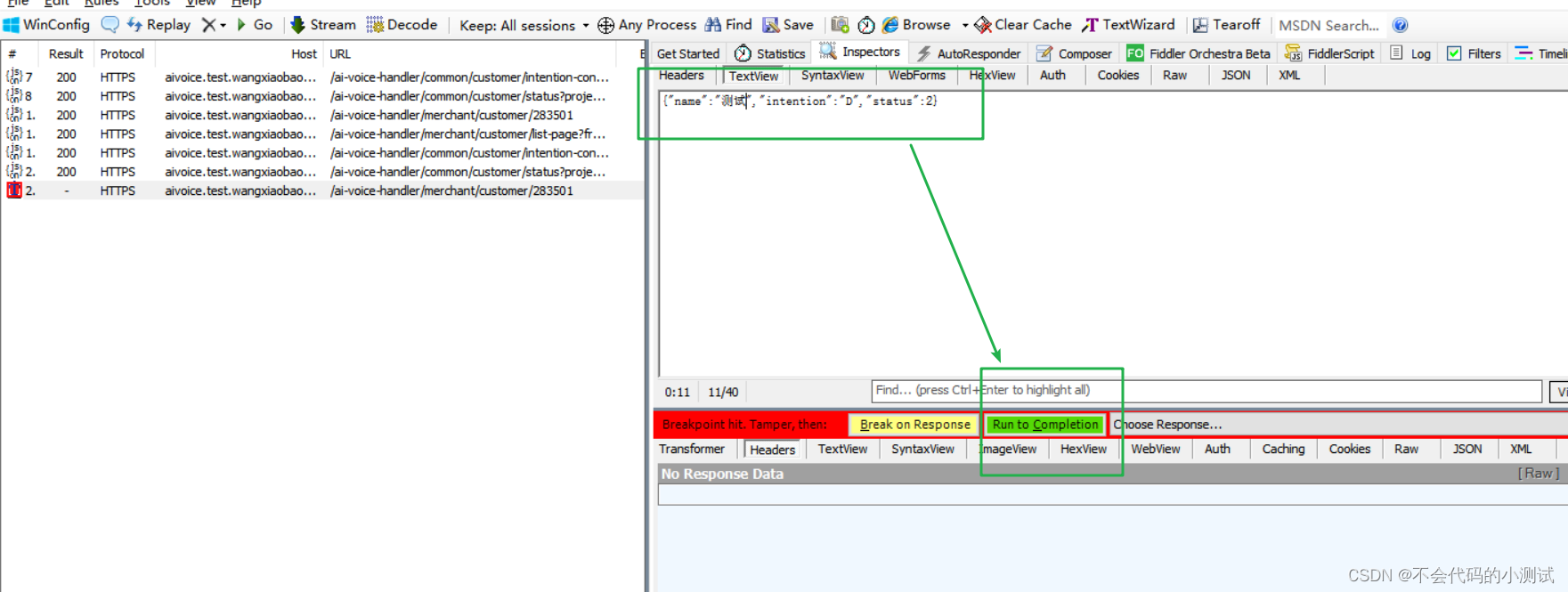Select the breakpoint-paused session with red icon
Viewport: 1568px width, 592px height.
click(322, 191)
